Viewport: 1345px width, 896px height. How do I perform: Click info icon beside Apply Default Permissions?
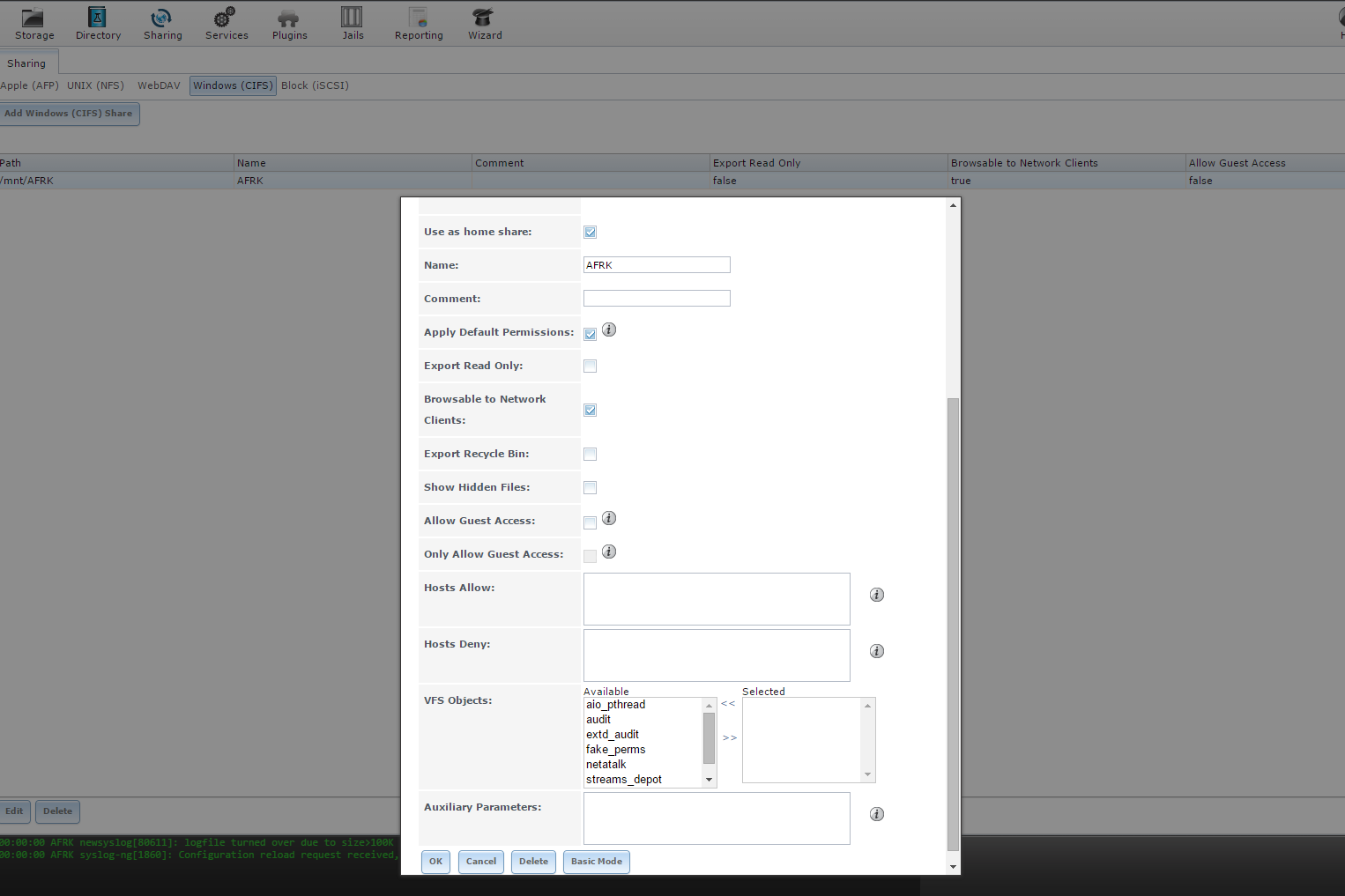tap(609, 330)
